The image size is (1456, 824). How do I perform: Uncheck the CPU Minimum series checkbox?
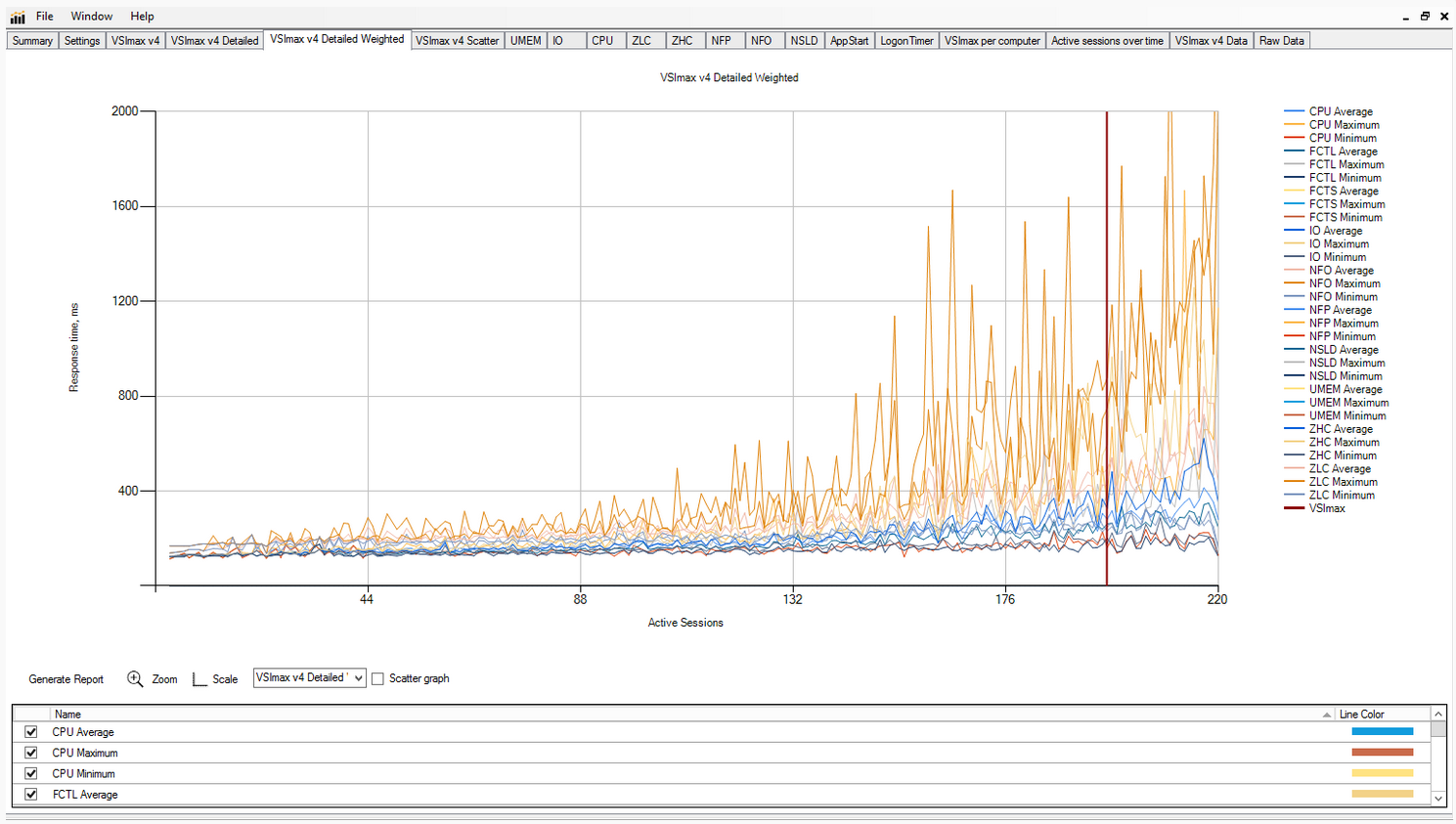pyautogui.click(x=31, y=773)
